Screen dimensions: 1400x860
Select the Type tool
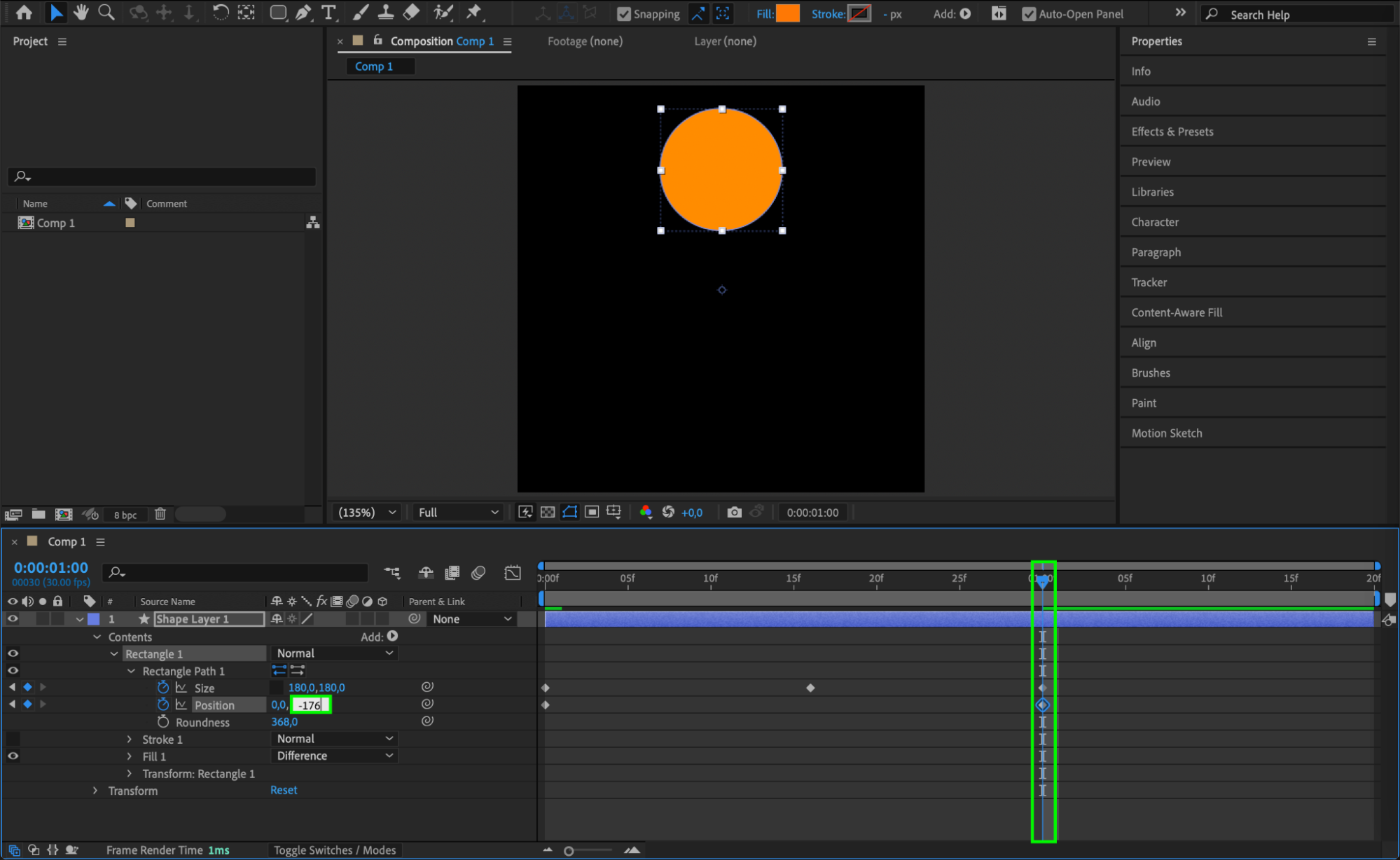click(x=328, y=12)
